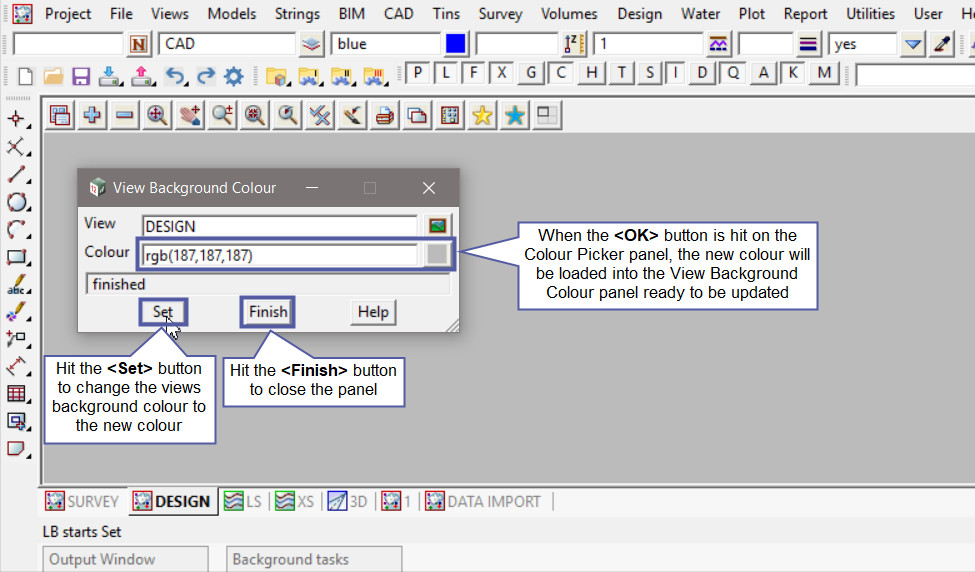Toggle the G snap button
This screenshot has height=572, width=975.
tap(532, 73)
